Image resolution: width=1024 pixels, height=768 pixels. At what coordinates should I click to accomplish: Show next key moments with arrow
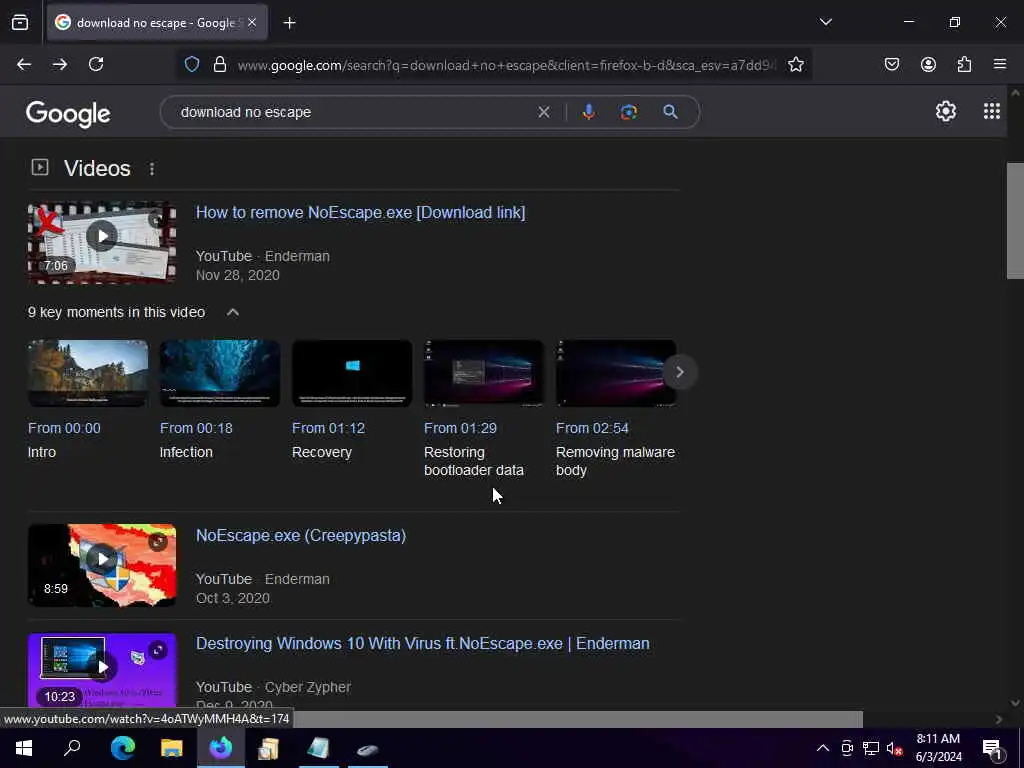tap(679, 372)
